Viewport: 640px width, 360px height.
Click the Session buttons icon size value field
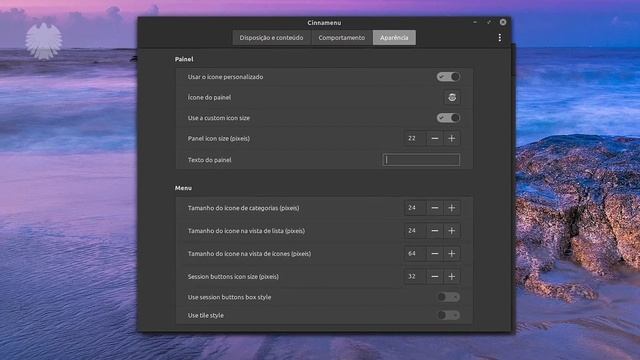[415, 276]
